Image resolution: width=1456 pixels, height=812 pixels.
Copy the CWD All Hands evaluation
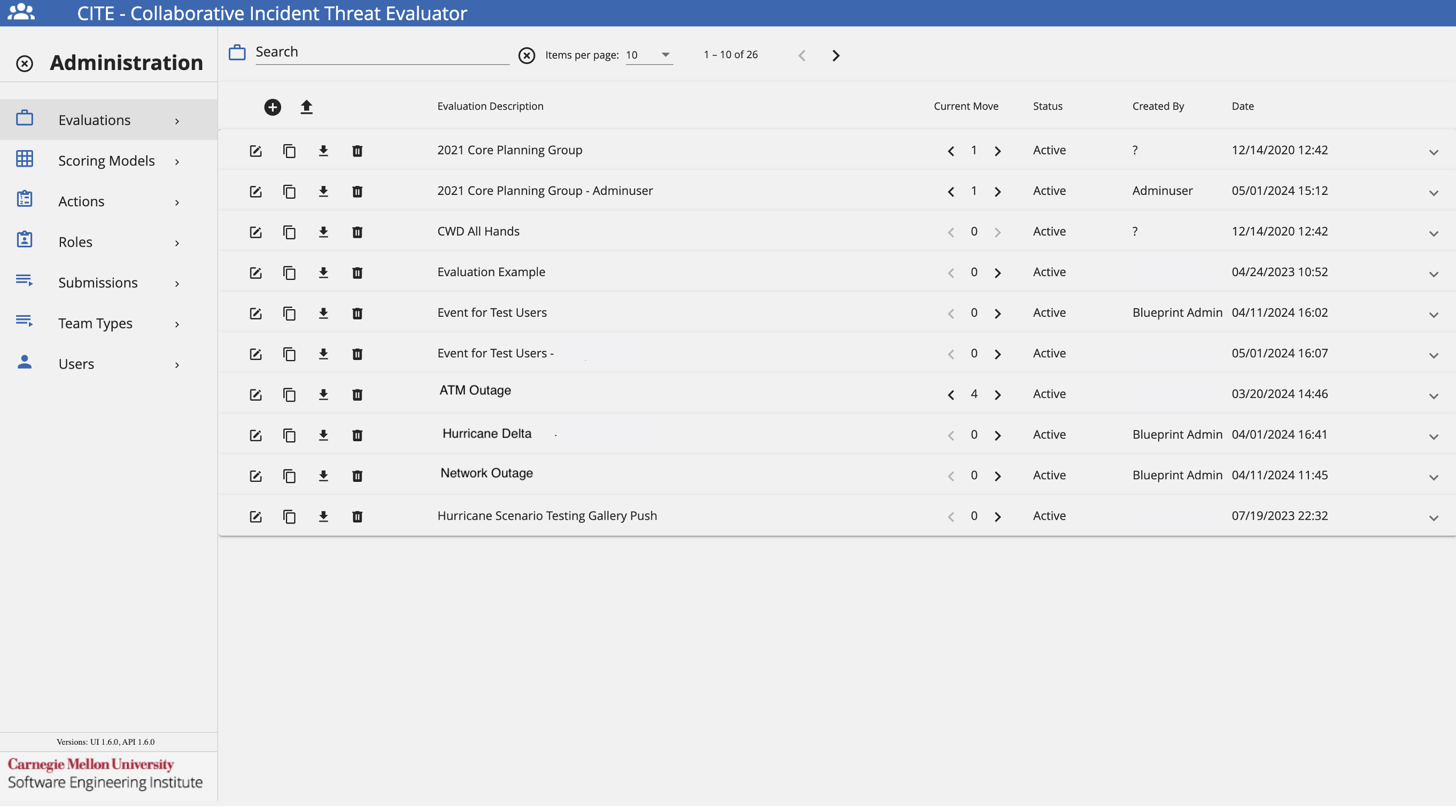click(x=289, y=232)
